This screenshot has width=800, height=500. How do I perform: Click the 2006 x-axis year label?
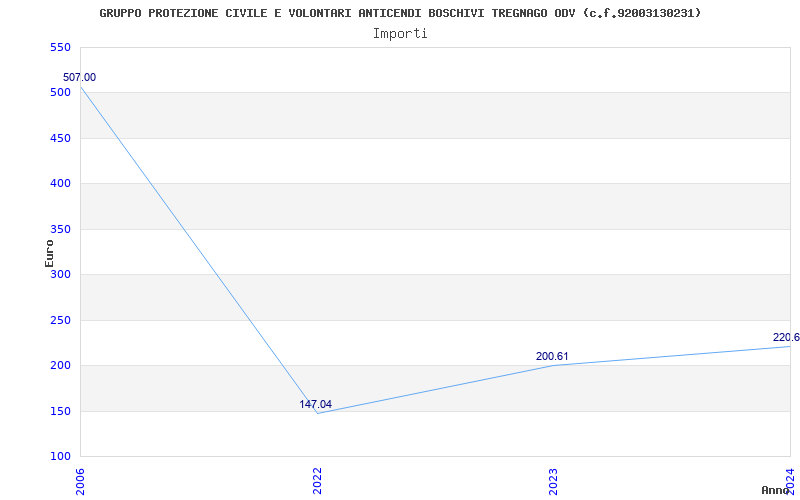80,482
